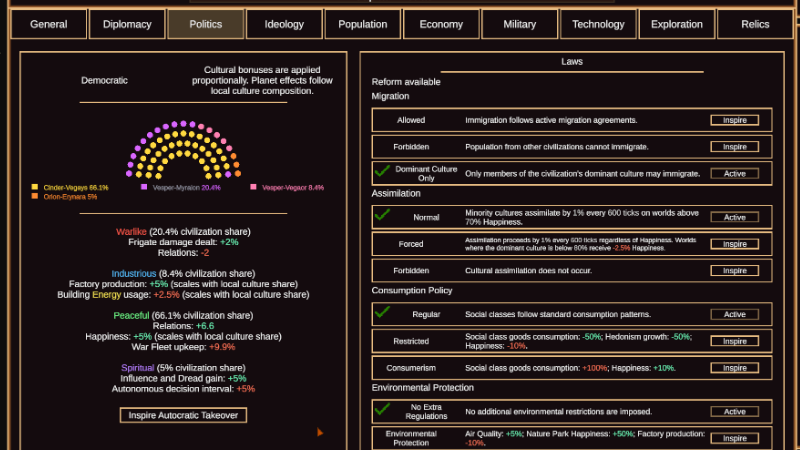
Task: Inspire the Consumerism consumption policy
Action: click(735, 368)
